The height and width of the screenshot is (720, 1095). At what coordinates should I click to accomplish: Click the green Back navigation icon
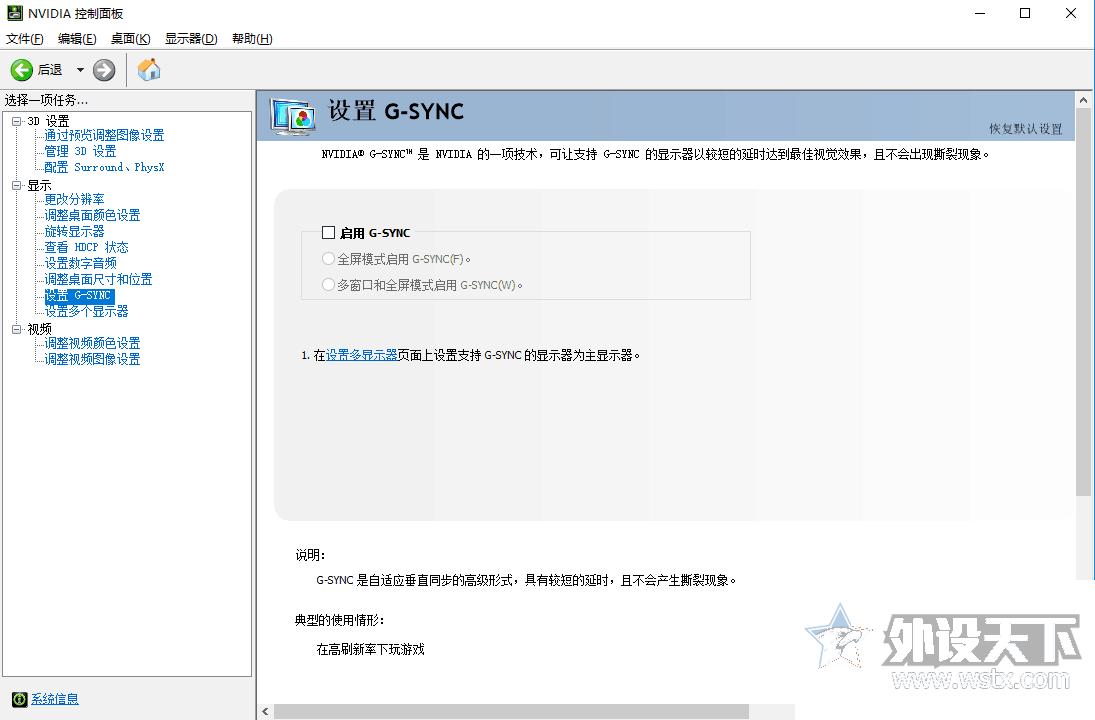pos(22,70)
